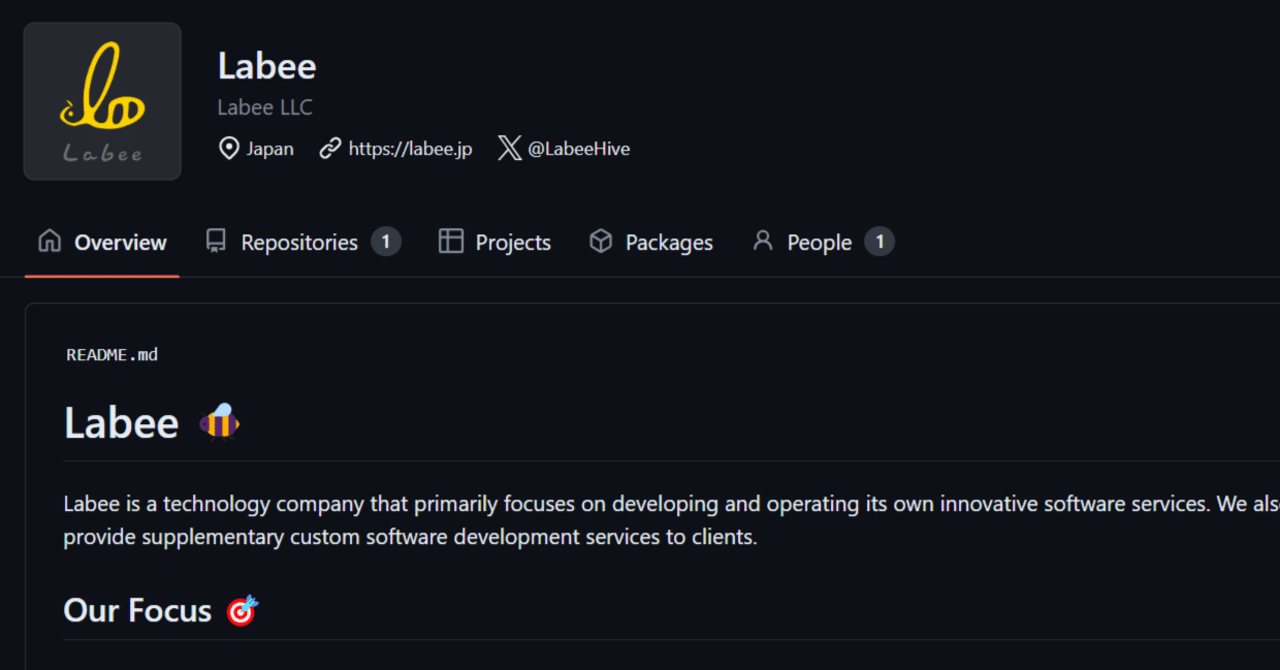Screen dimensions: 1280x670
Task: Click the person icon beside People
Action: [763, 241]
